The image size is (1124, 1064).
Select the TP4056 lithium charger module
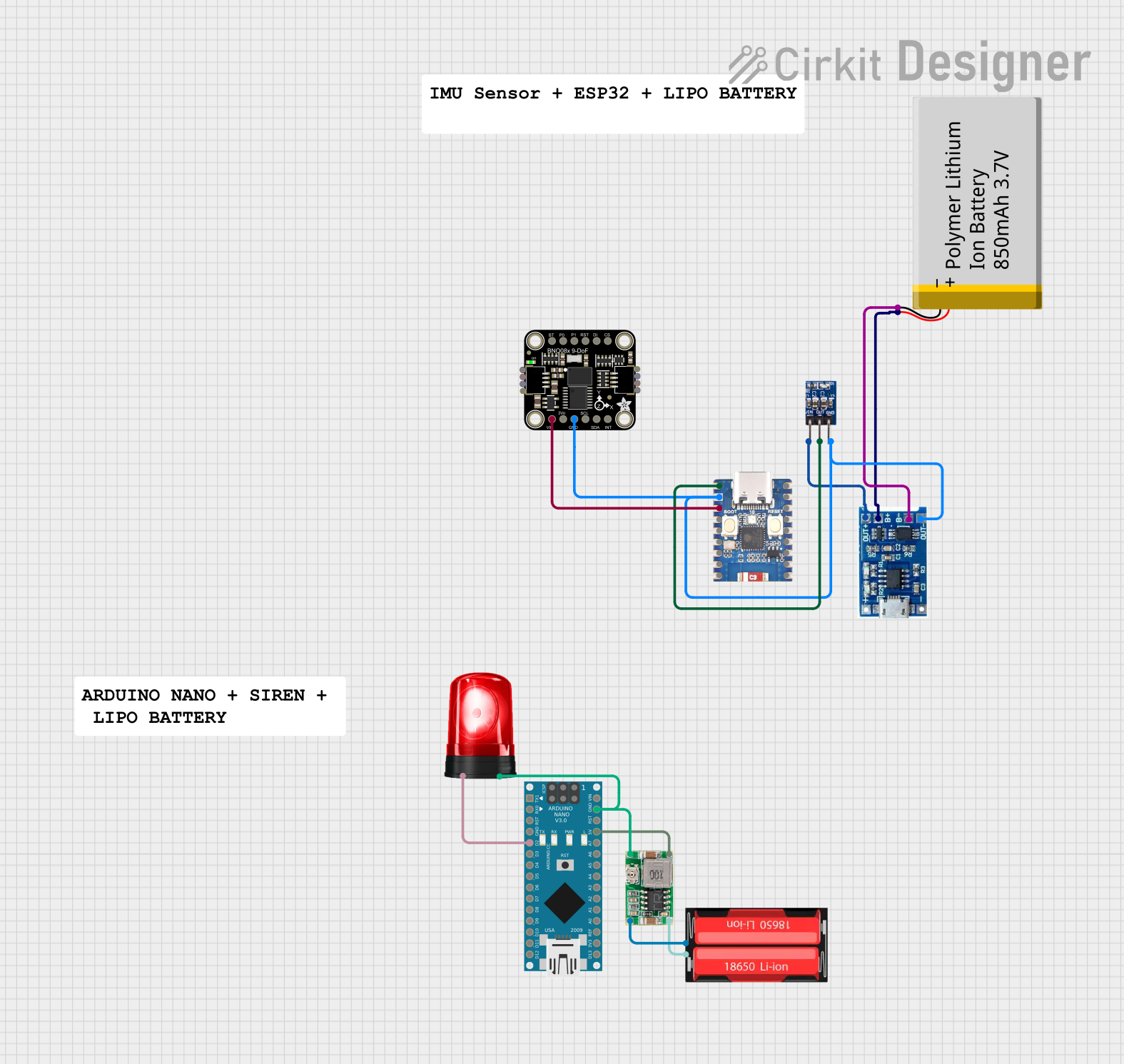tap(893, 562)
